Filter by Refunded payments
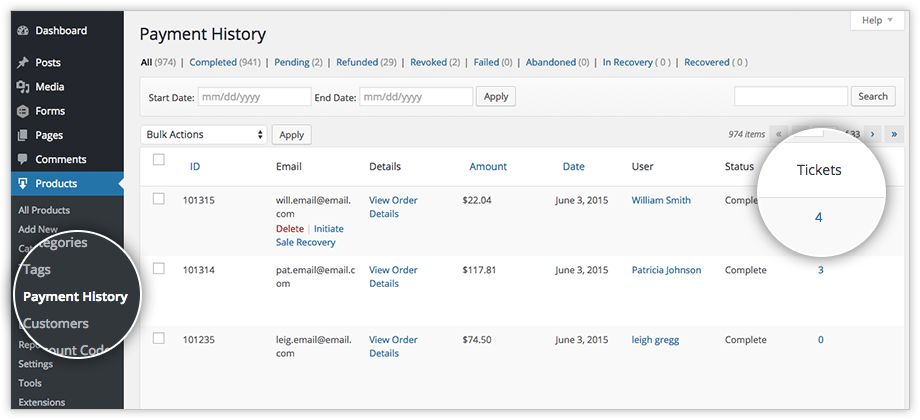 [357, 62]
